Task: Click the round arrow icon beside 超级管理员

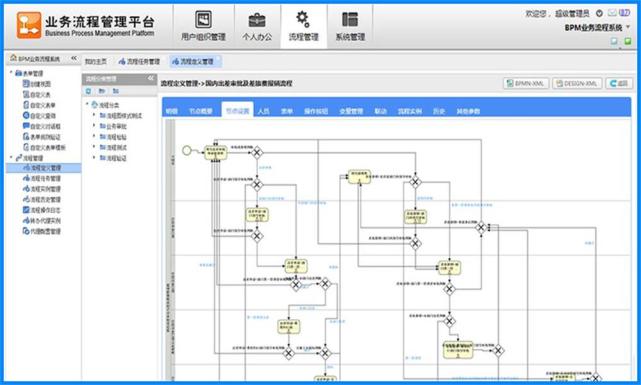Action: 599,13
